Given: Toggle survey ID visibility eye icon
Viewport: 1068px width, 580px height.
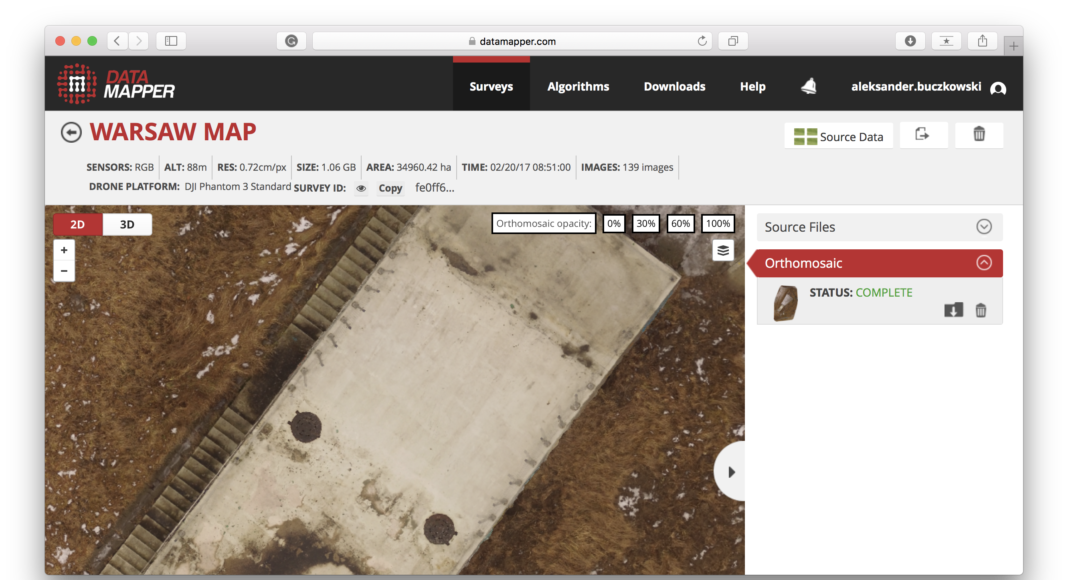Looking at the screenshot, I should (361, 188).
